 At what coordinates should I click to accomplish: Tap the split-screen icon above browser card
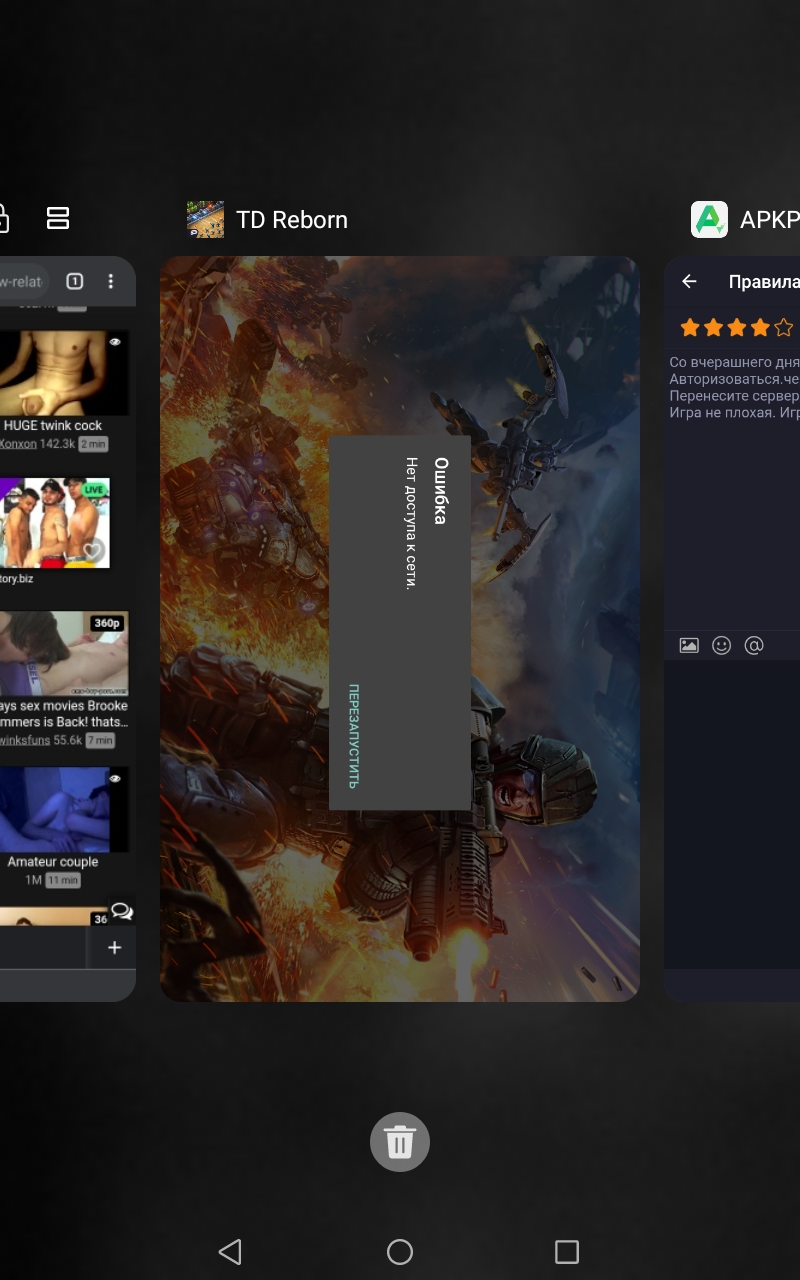click(x=58, y=218)
